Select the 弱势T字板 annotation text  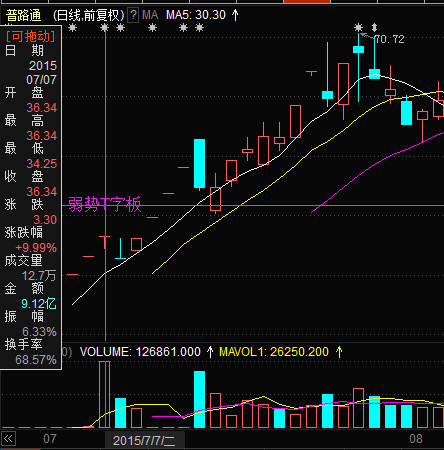pos(105,204)
